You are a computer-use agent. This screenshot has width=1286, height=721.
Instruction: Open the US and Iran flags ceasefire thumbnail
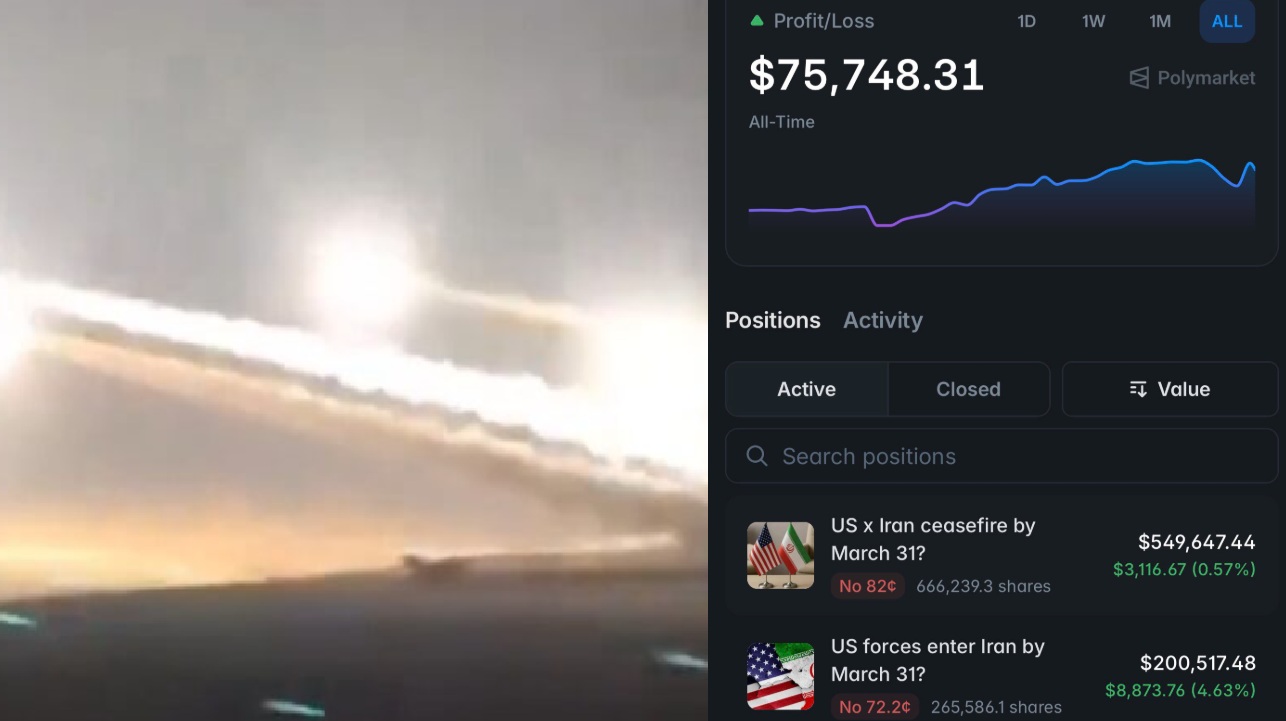[x=780, y=555]
